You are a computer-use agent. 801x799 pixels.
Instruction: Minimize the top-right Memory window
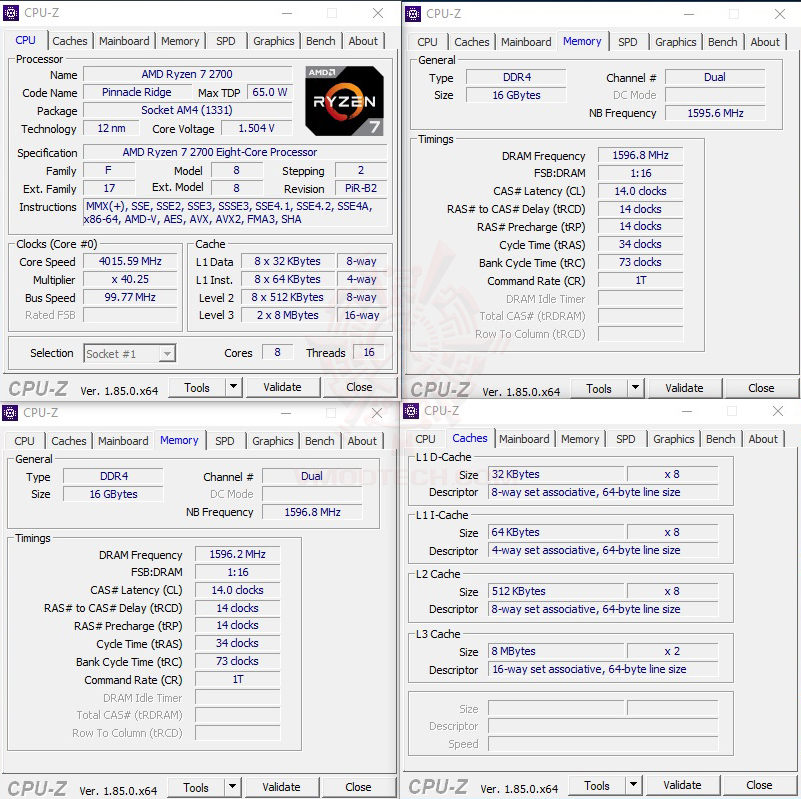[689, 14]
